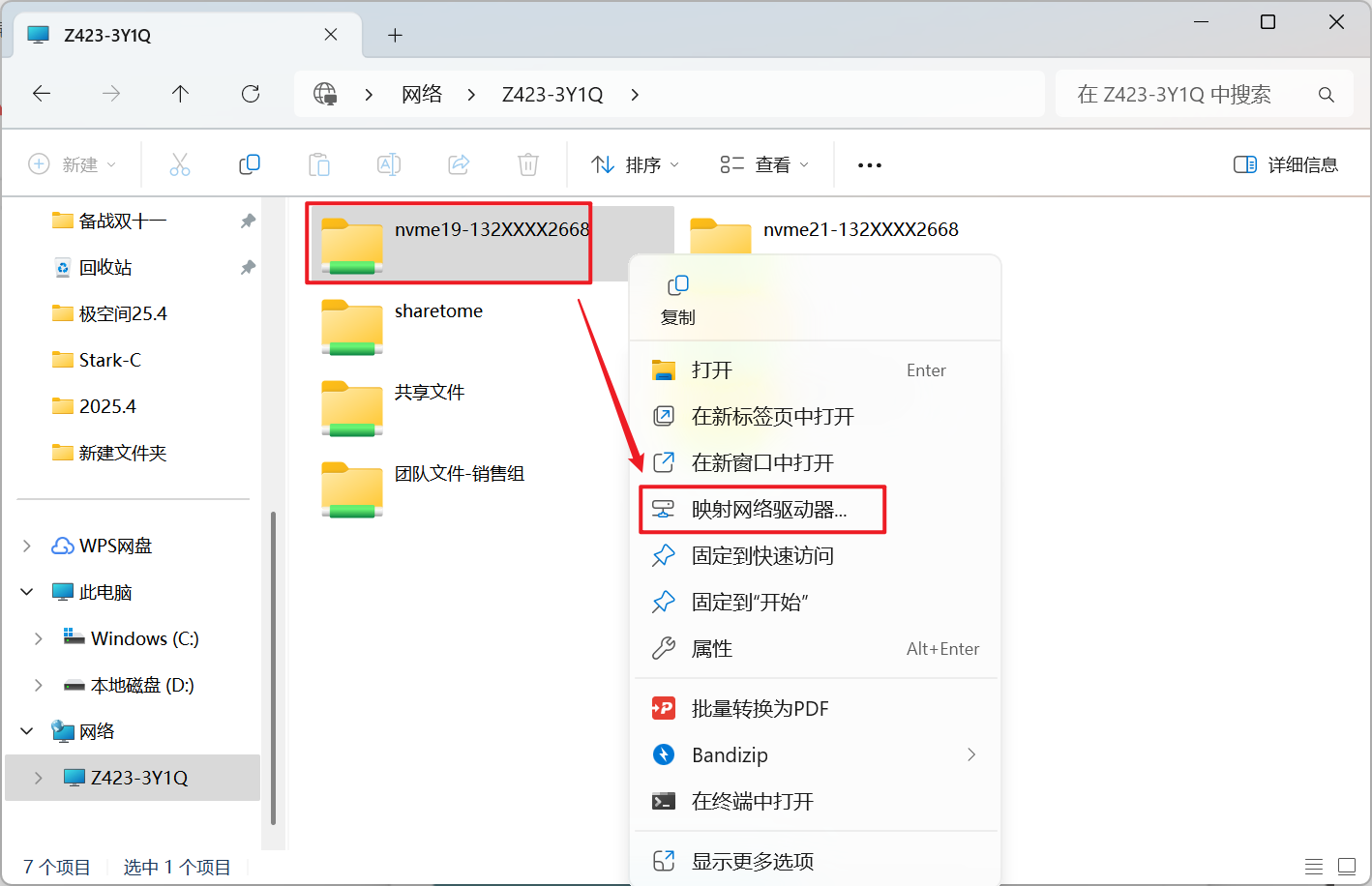Expand the 本地磁盘 (D:) drive node
The height and width of the screenshot is (886, 1372).
[39, 685]
